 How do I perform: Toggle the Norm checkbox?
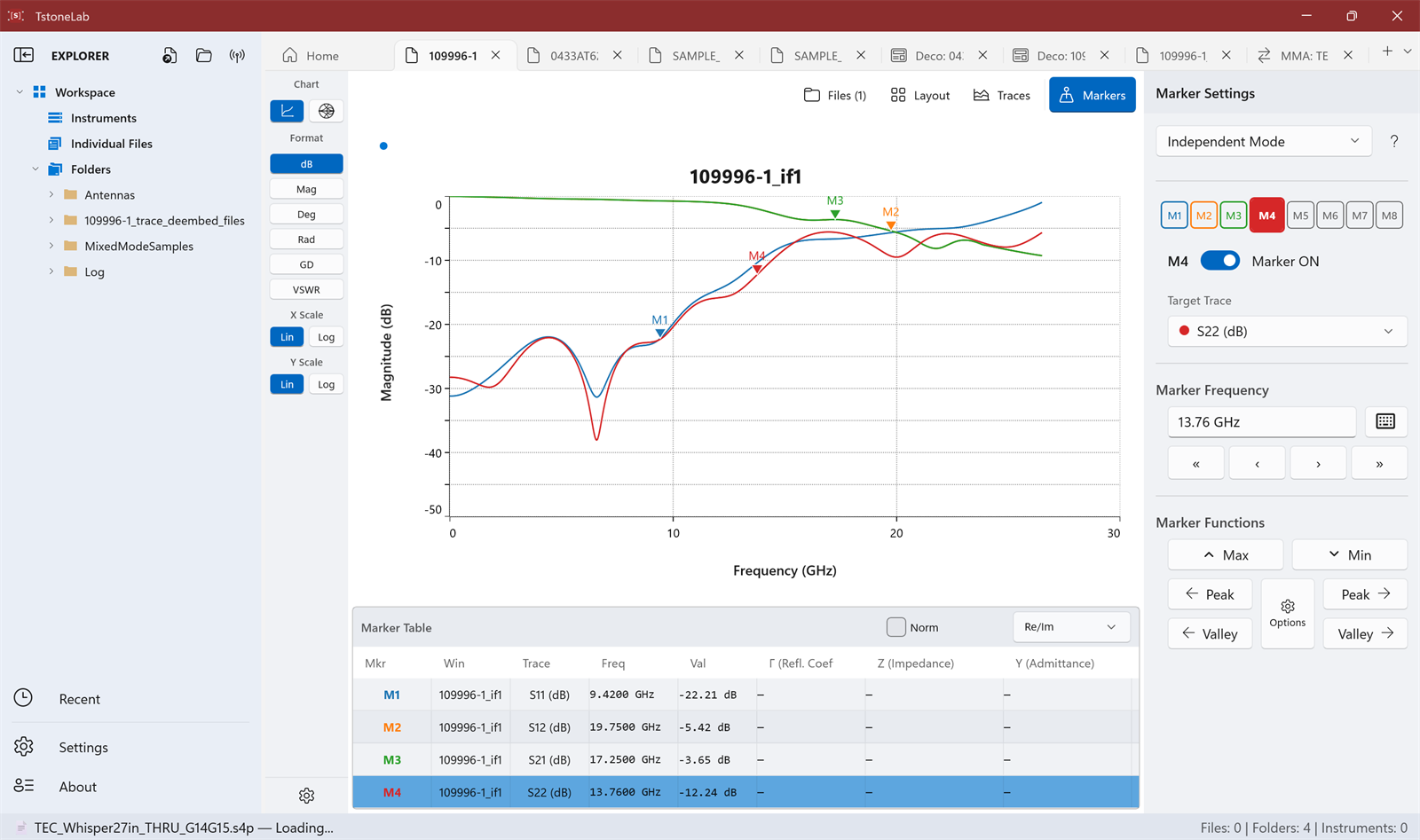tap(896, 627)
